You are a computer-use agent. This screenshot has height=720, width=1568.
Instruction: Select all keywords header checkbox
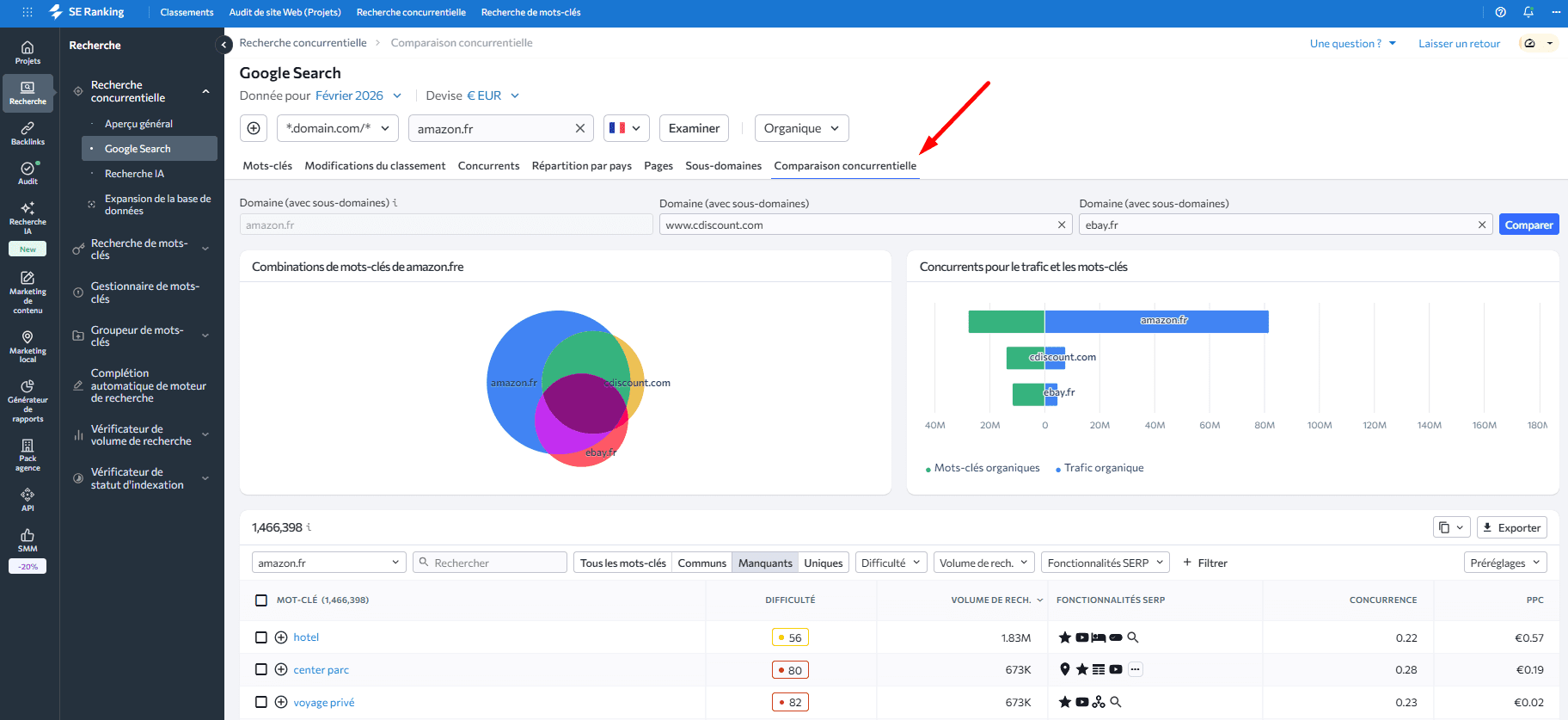[261, 600]
